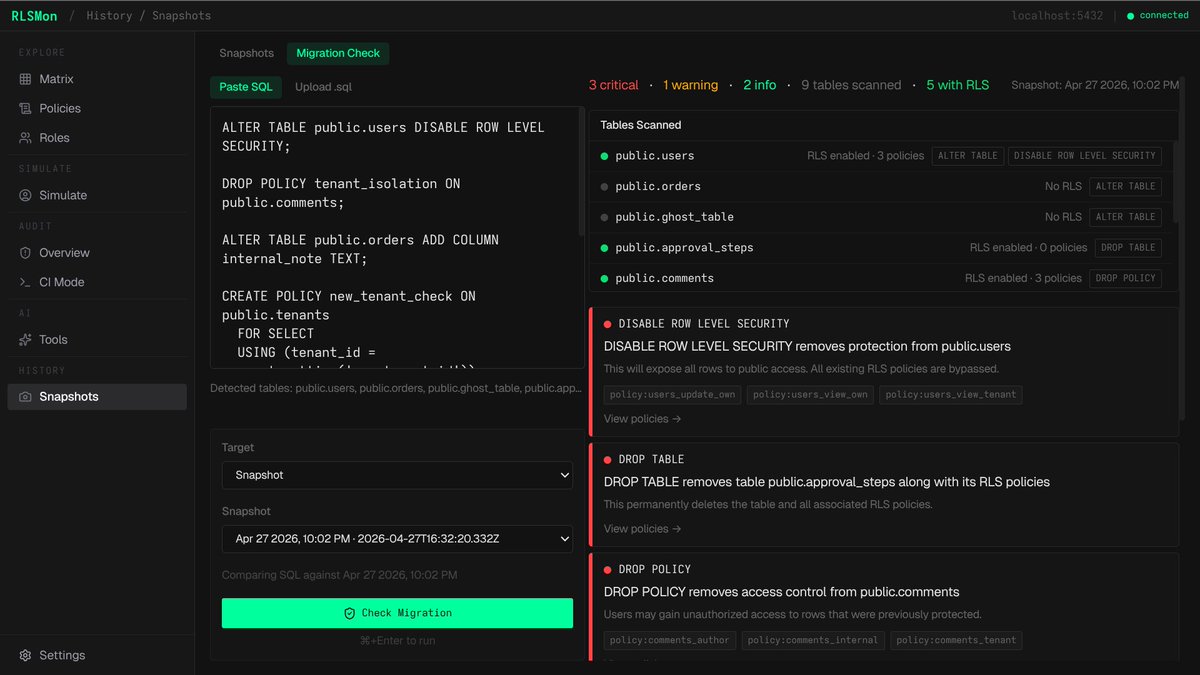
Task: Click the policy:comments_author tag
Action: (670, 640)
